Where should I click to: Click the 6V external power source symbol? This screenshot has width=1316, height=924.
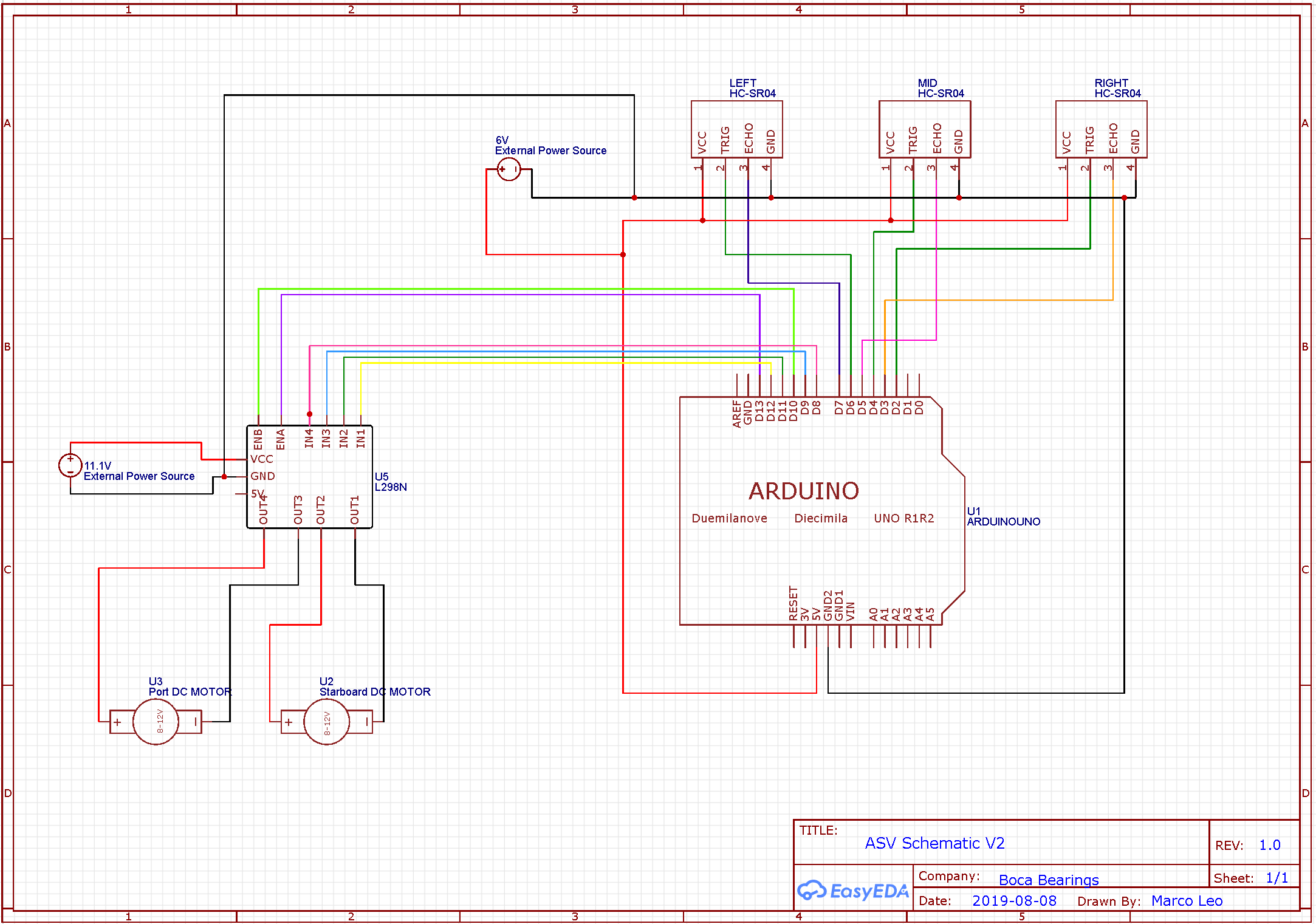509,169
